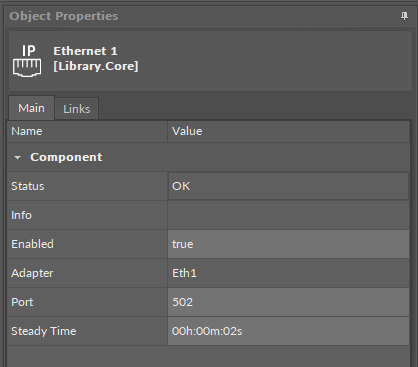Edit the Steady Time value 00h:00m:02s
The image size is (418, 367).
[x=289, y=331]
